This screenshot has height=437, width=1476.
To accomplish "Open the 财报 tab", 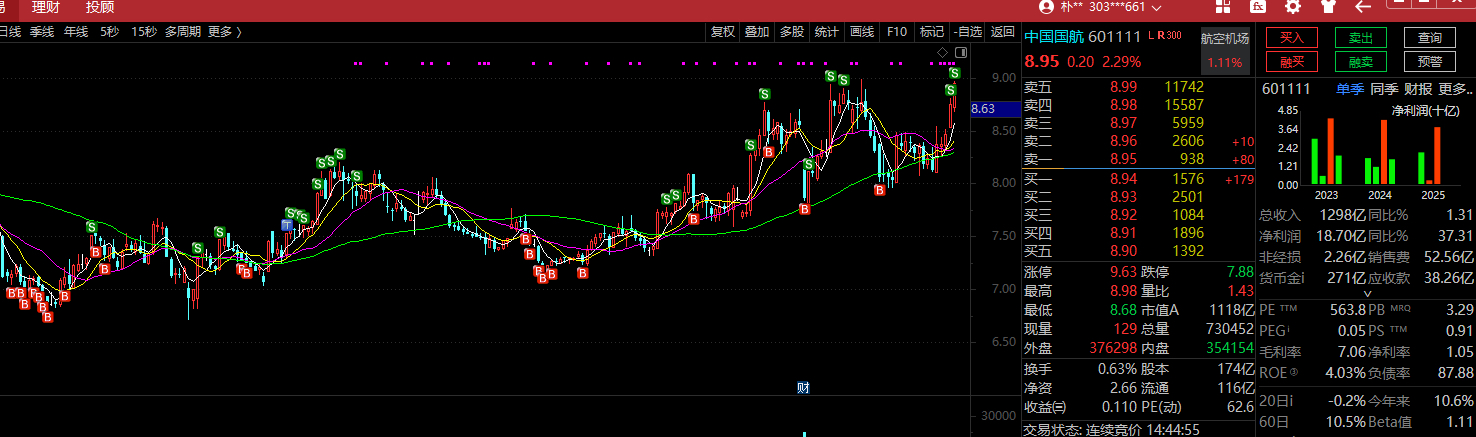I will pyautogui.click(x=1418, y=88).
